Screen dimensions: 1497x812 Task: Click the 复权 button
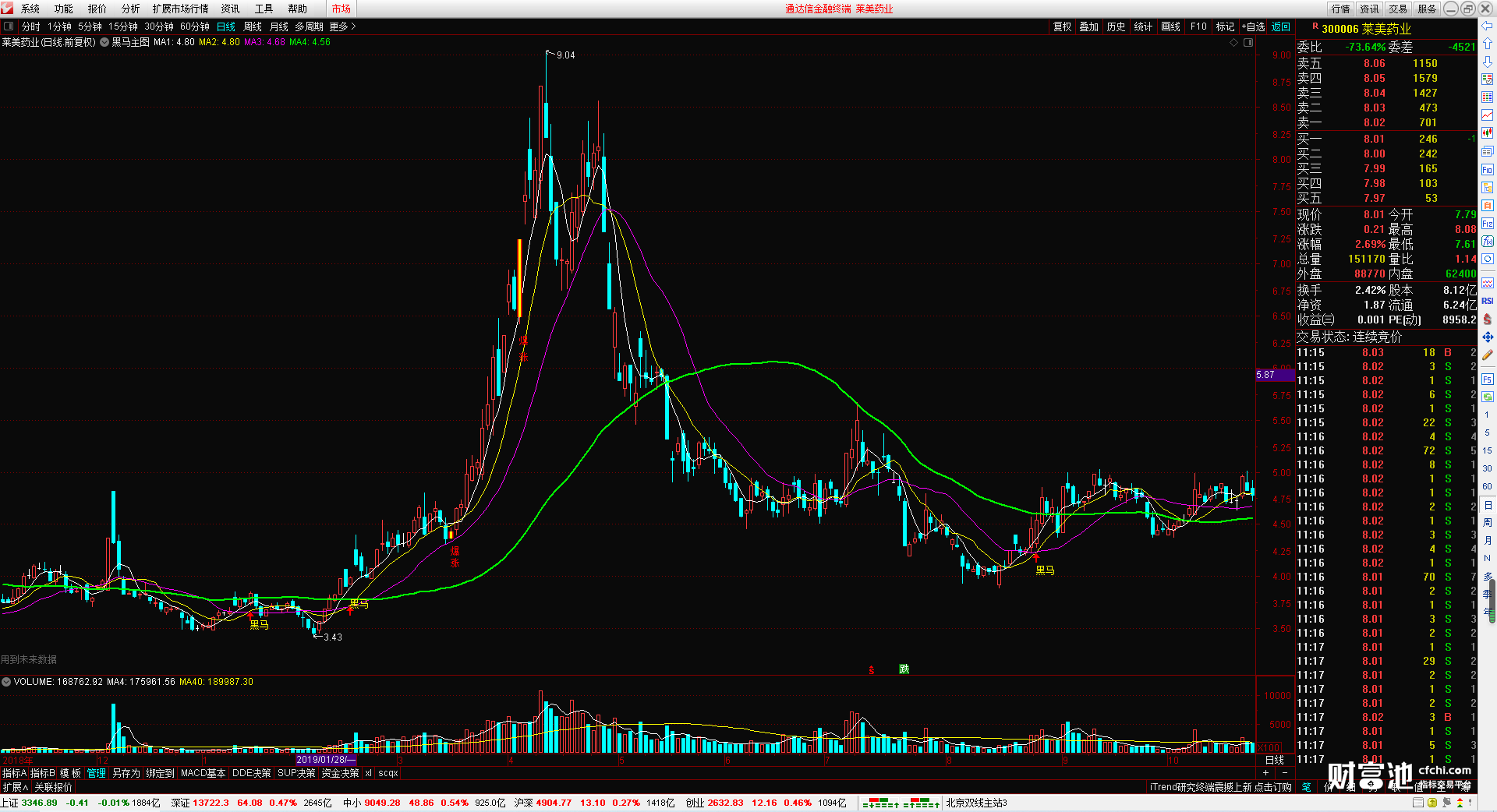[1063, 26]
